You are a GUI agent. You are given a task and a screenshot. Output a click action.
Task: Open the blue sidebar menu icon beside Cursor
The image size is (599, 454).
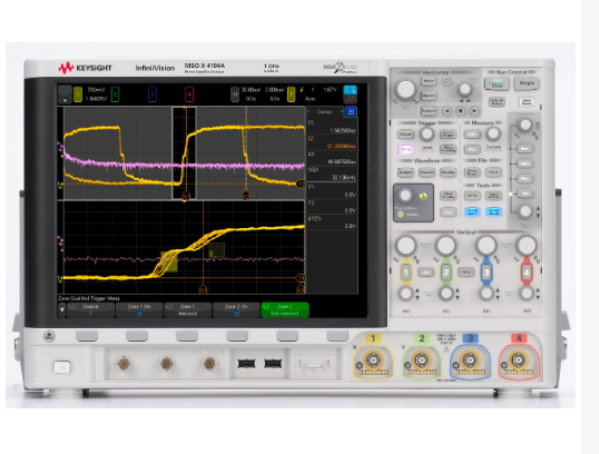[x=350, y=112]
